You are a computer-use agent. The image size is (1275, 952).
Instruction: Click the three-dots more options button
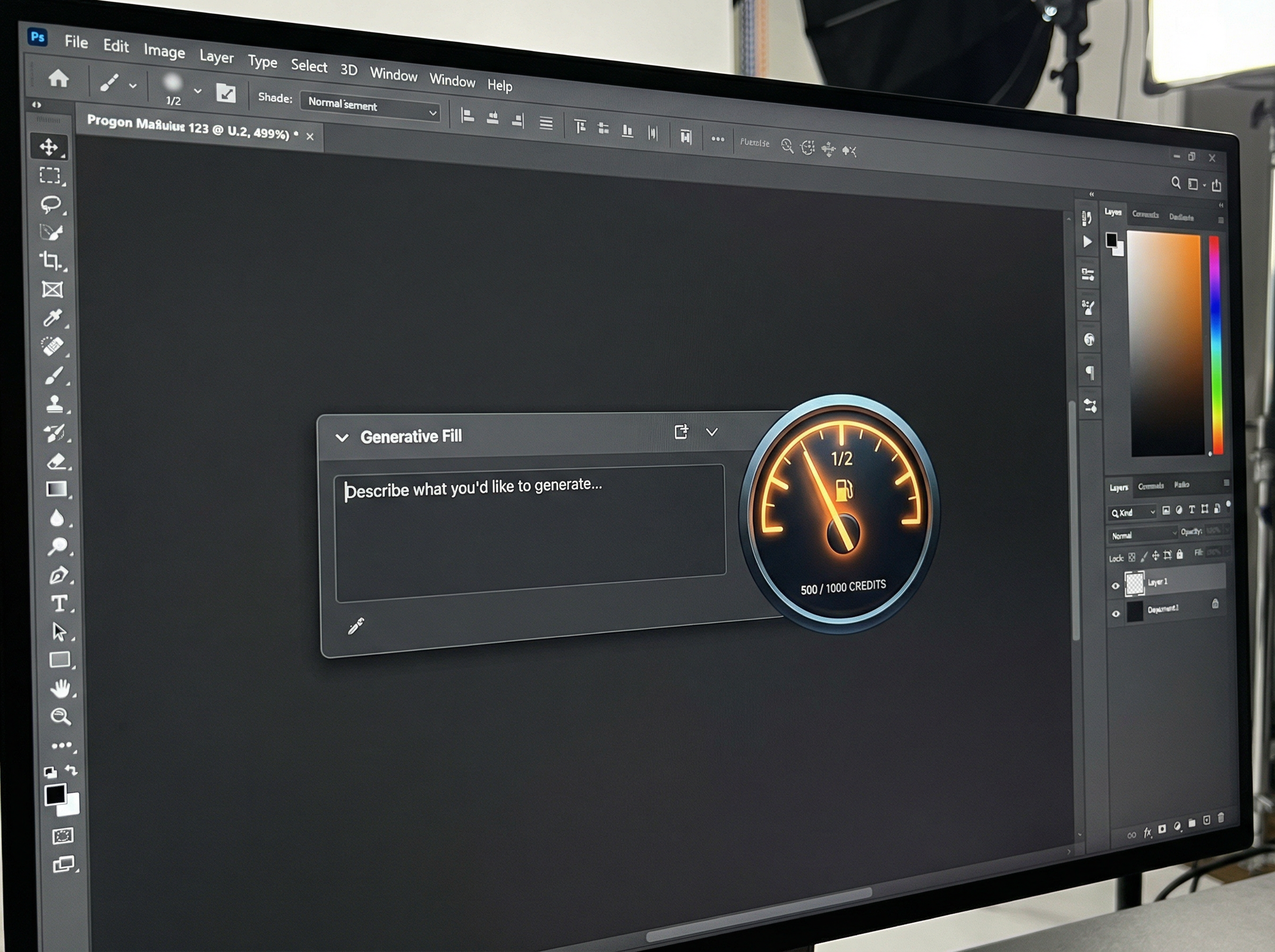pyautogui.click(x=717, y=139)
